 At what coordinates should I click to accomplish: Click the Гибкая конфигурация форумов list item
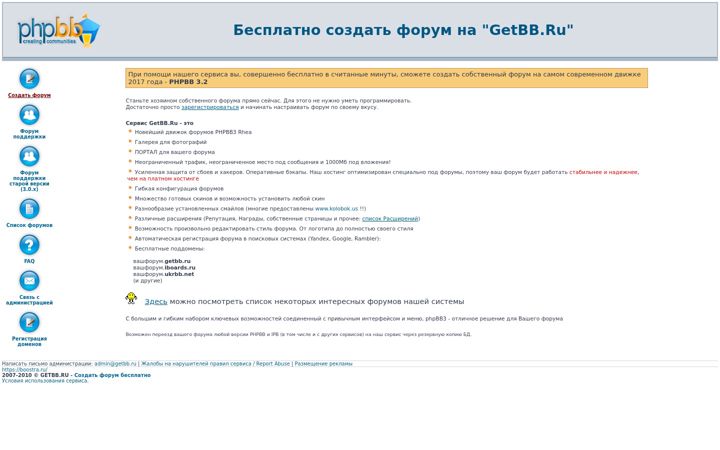(x=179, y=189)
